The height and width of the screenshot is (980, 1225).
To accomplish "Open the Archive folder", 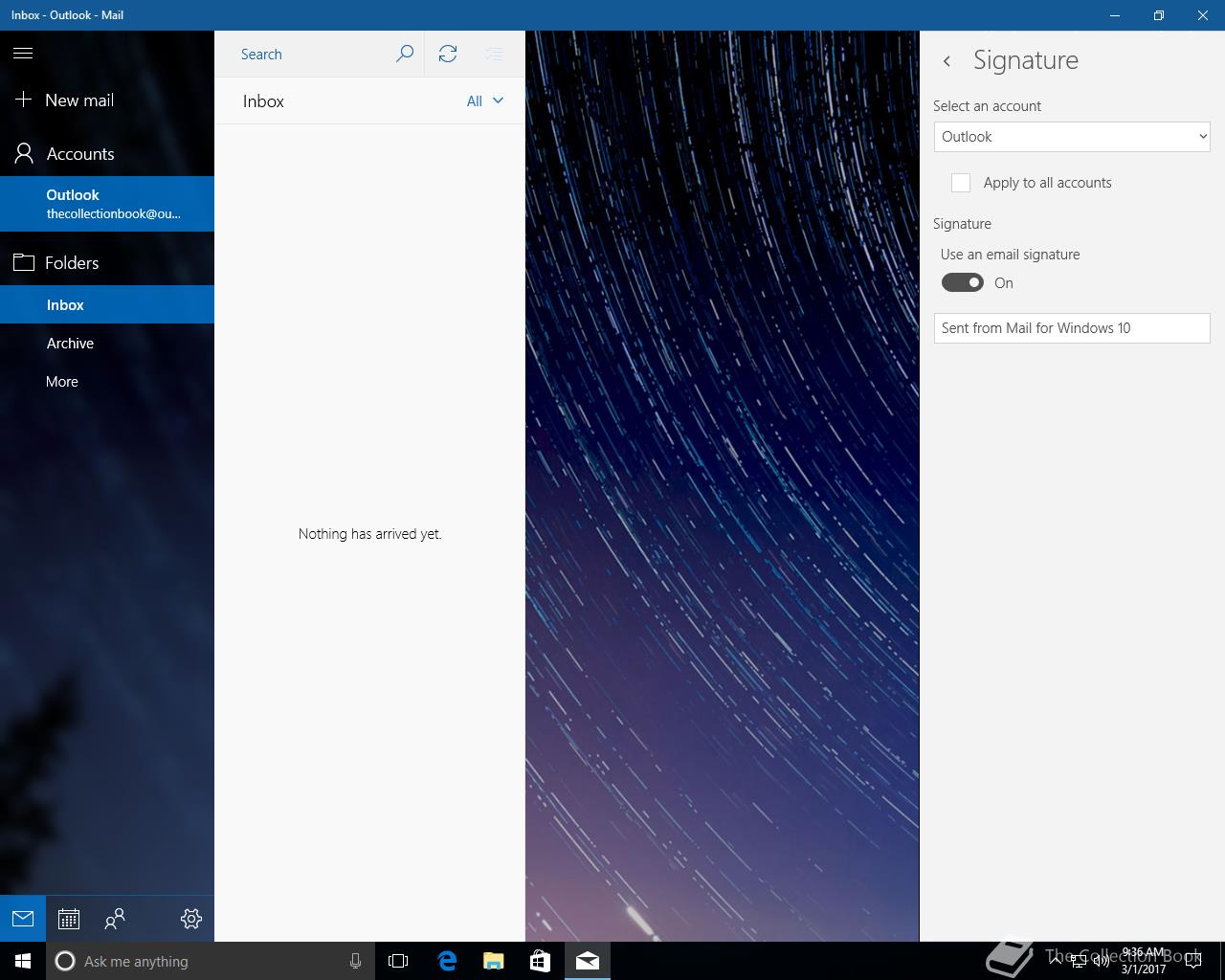I will click(70, 344).
